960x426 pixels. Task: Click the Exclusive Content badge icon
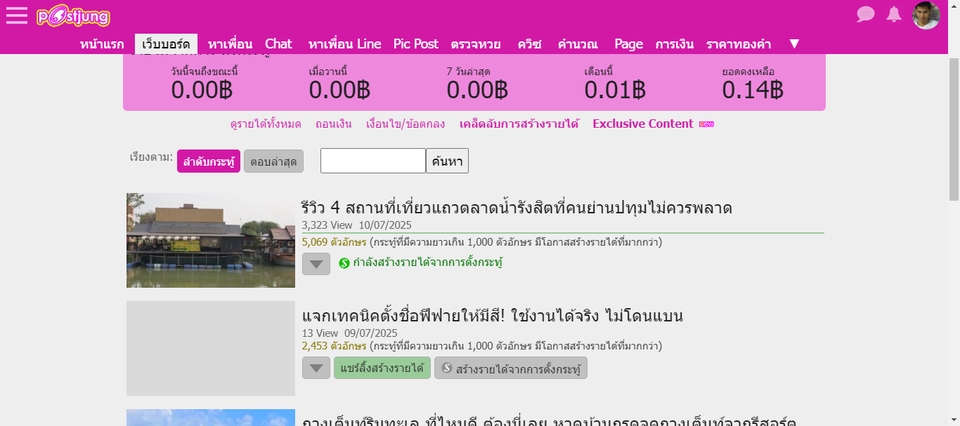tap(707, 124)
